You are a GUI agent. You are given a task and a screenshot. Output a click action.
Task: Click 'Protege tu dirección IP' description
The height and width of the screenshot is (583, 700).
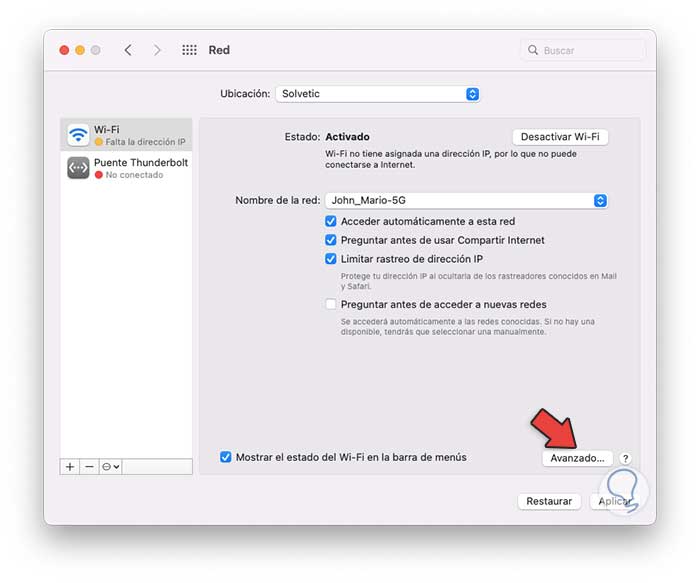tap(479, 281)
